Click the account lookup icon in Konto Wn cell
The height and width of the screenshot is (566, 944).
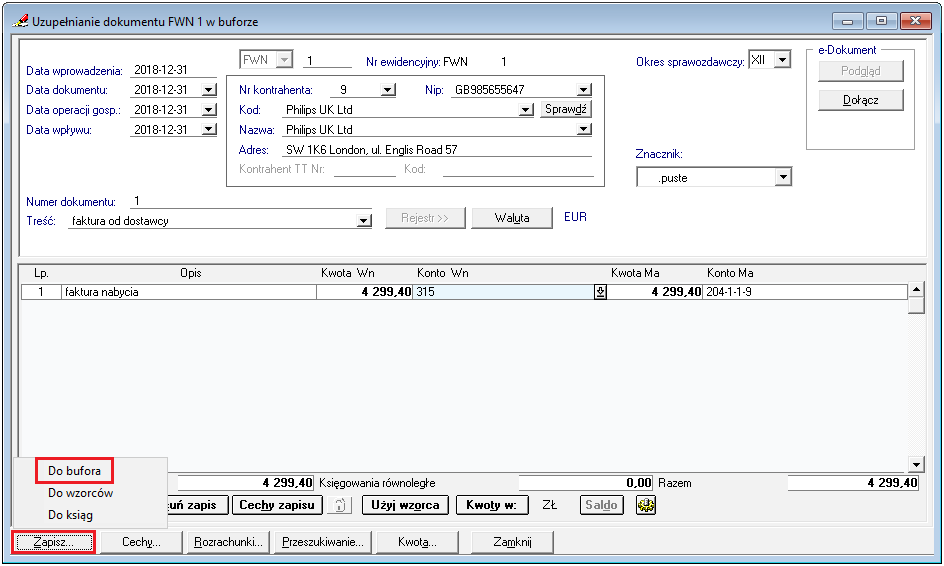click(x=600, y=292)
